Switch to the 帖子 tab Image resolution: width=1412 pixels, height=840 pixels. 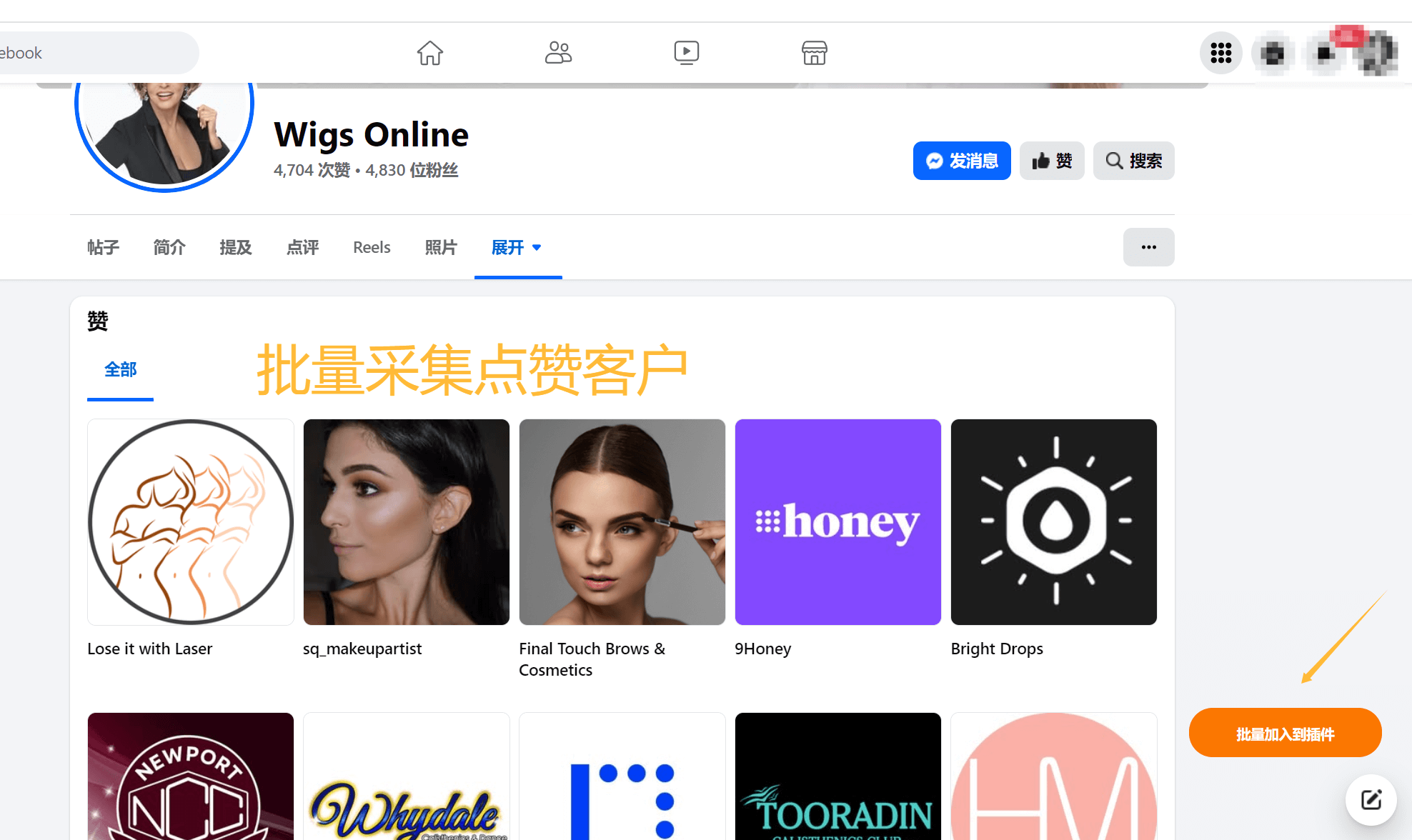coord(104,247)
